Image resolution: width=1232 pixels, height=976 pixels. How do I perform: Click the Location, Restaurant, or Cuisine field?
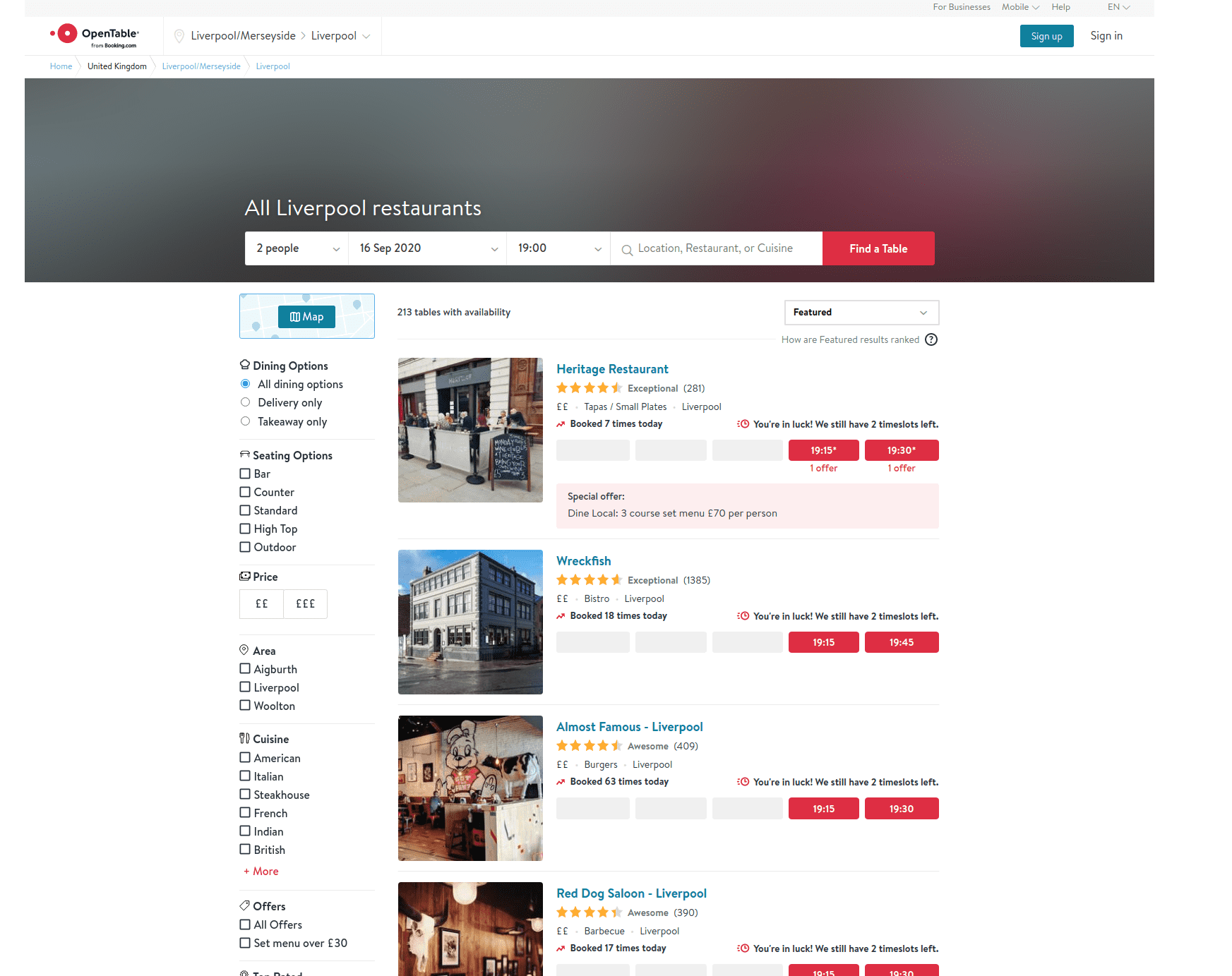pos(716,248)
